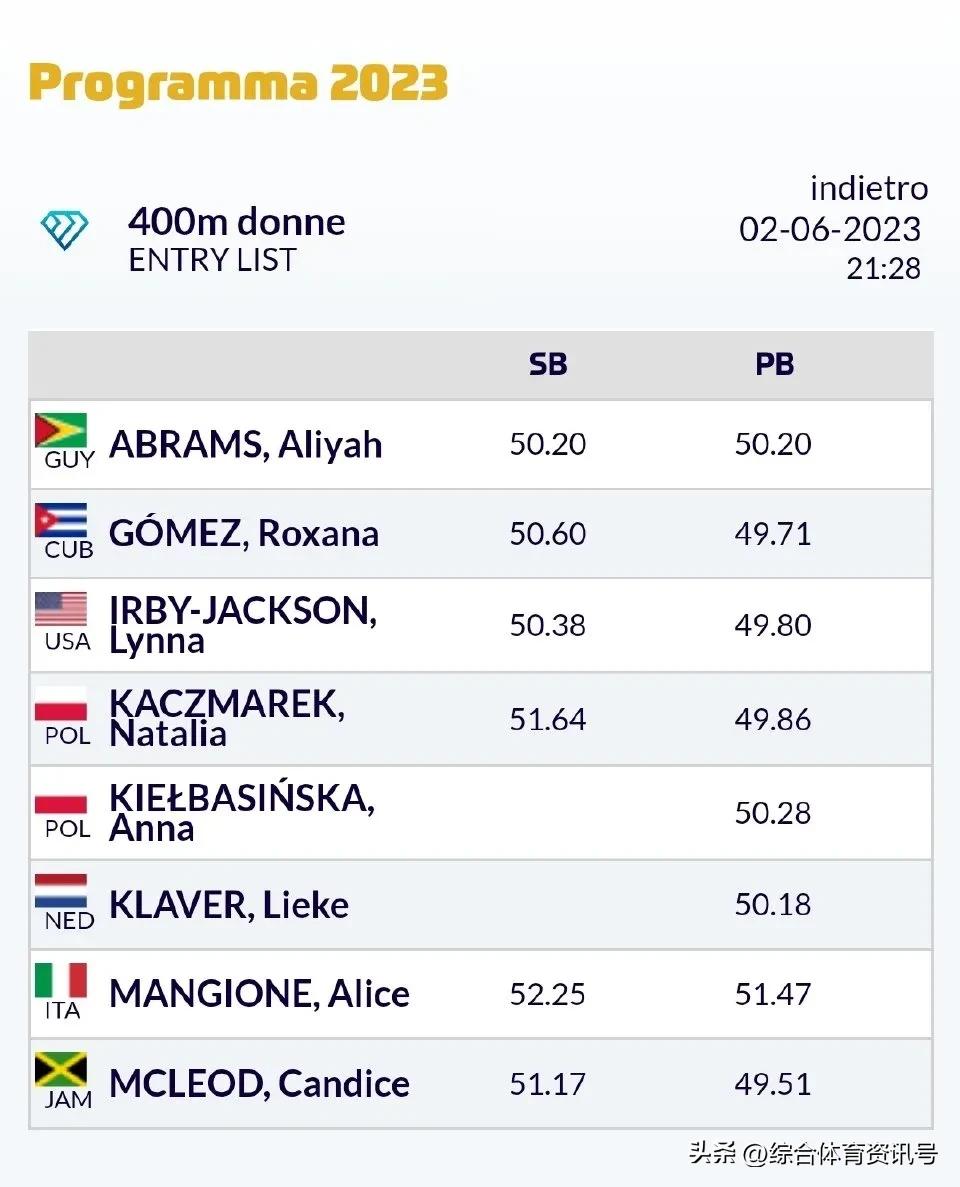Open IRBY-JACKSON, Lynna entry
Viewport: 960px width, 1187px height.
242,625
